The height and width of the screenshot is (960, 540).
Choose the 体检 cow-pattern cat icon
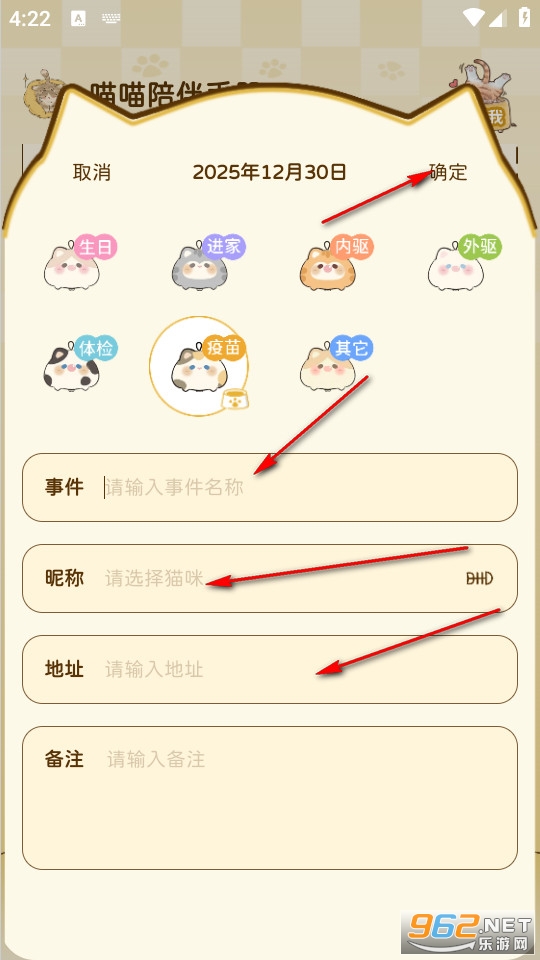tap(80, 363)
